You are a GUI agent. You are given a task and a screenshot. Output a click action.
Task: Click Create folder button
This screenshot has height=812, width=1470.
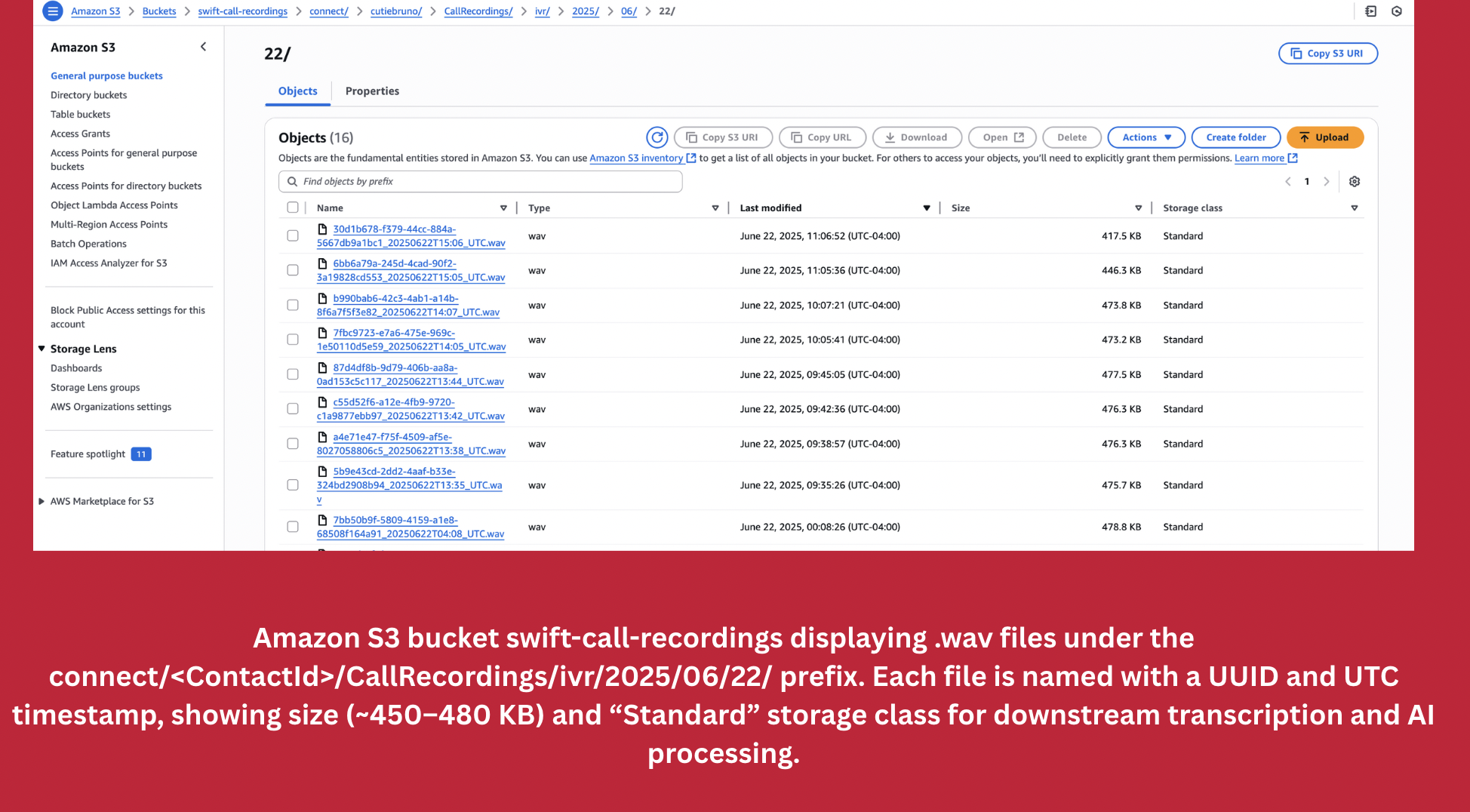tap(1236, 137)
